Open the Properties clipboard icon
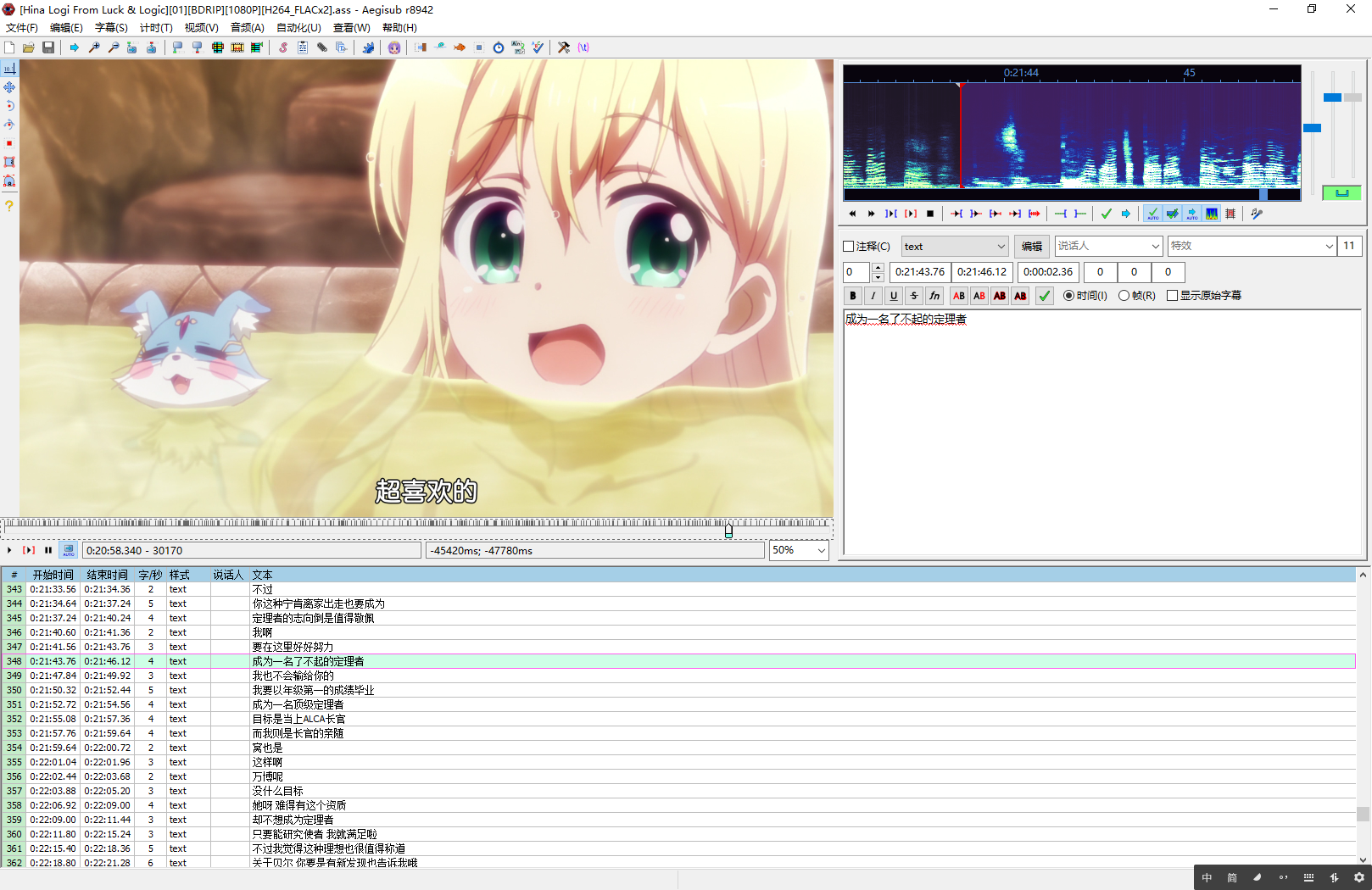Viewport: 1372px width, 890px height. 303,47
